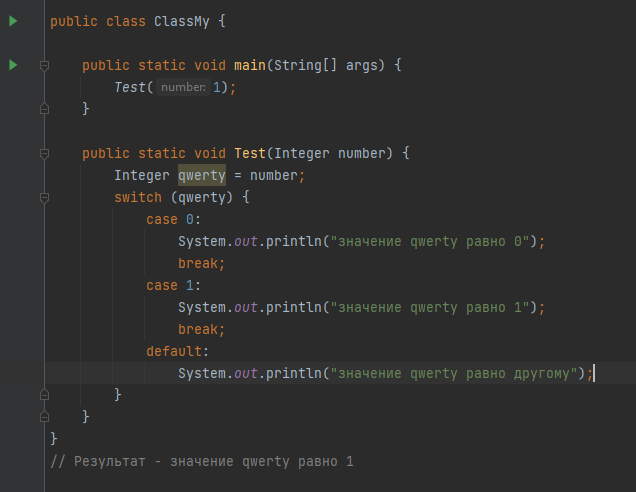
Task: Click 'out' field in case 0 line
Action: click(x=245, y=241)
